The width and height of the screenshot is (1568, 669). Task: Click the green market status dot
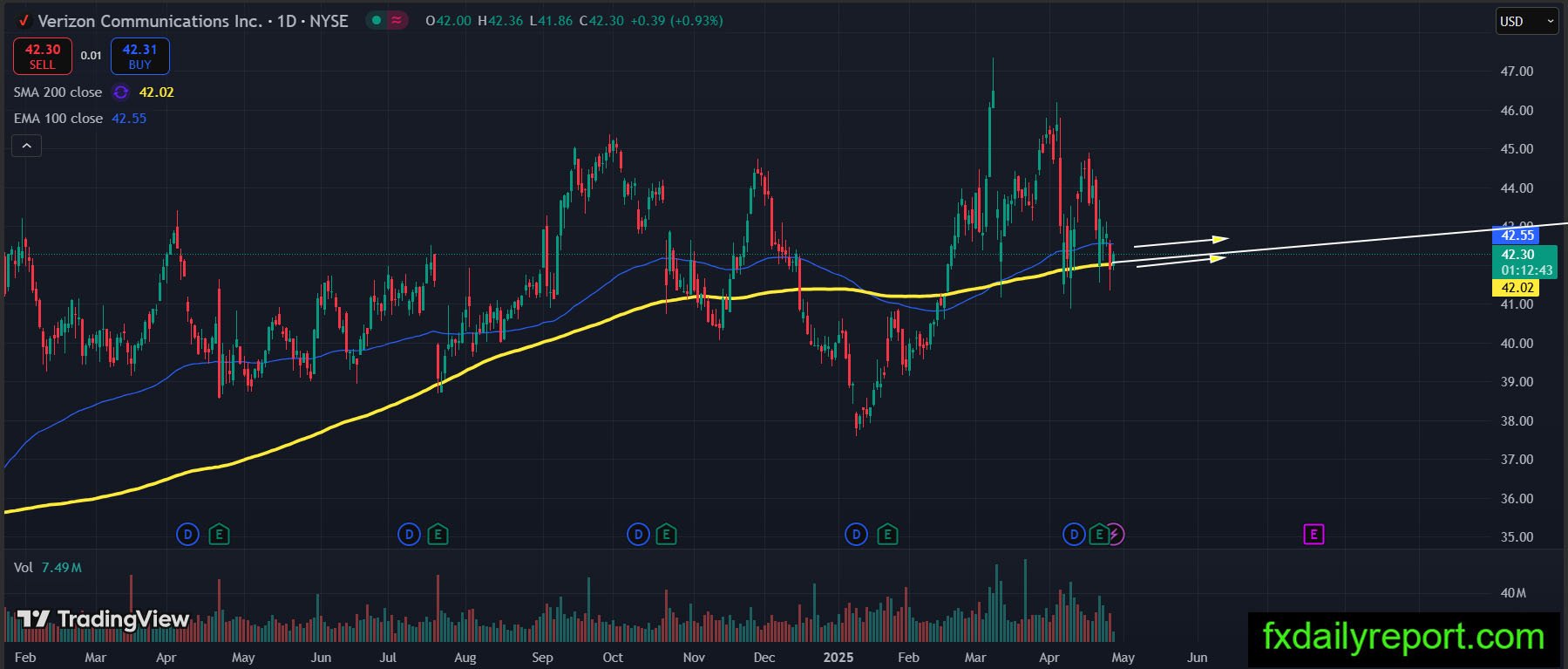(376, 20)
